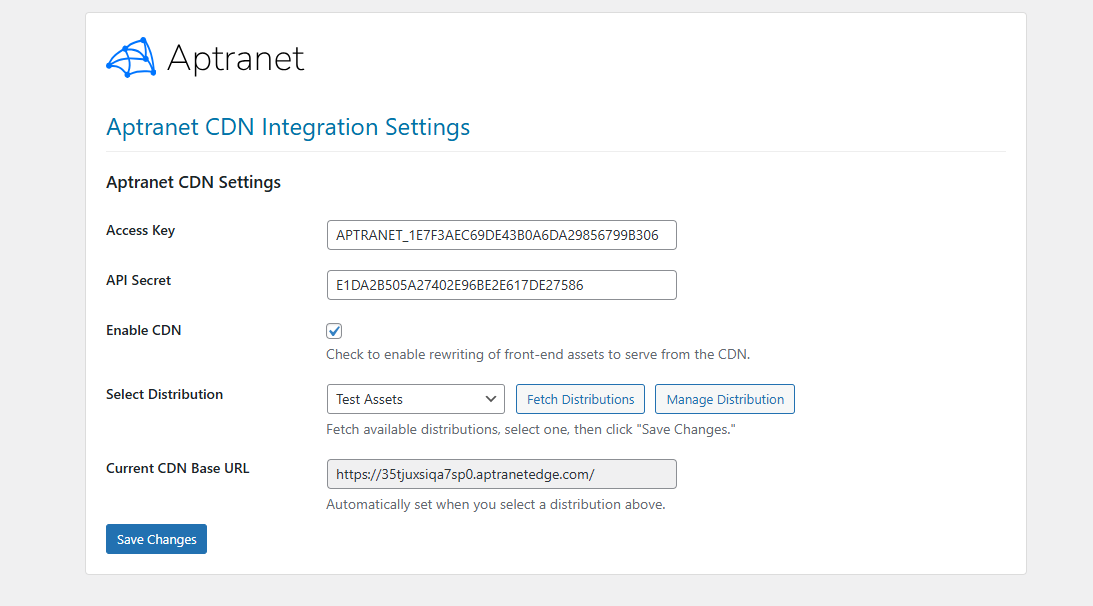The width and height of the screenshot is (1093, 606).
Task: Click the Current CDN Base URL label
Action: pos(178,469)
